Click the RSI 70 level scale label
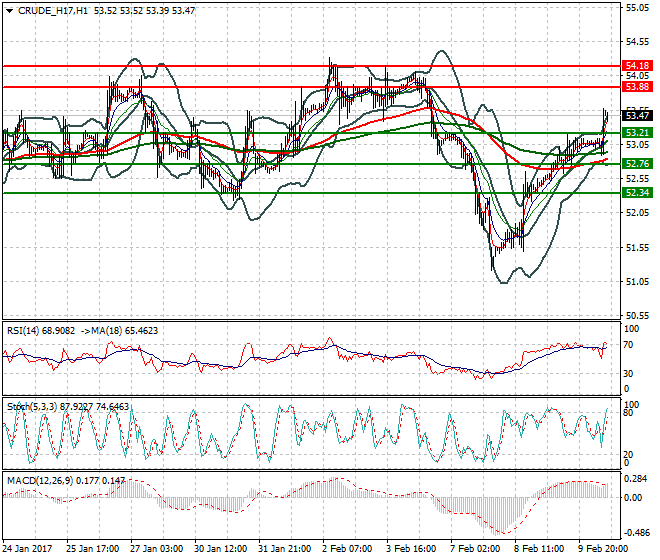The height and width of the screenshot is (560, 660). coord(630,345)
